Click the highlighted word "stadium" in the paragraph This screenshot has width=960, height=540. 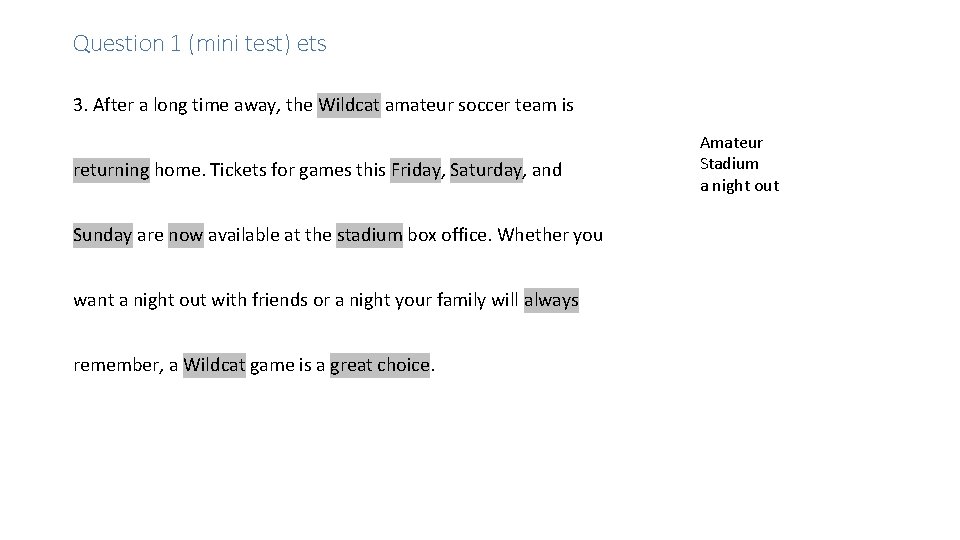click(369, 235)
